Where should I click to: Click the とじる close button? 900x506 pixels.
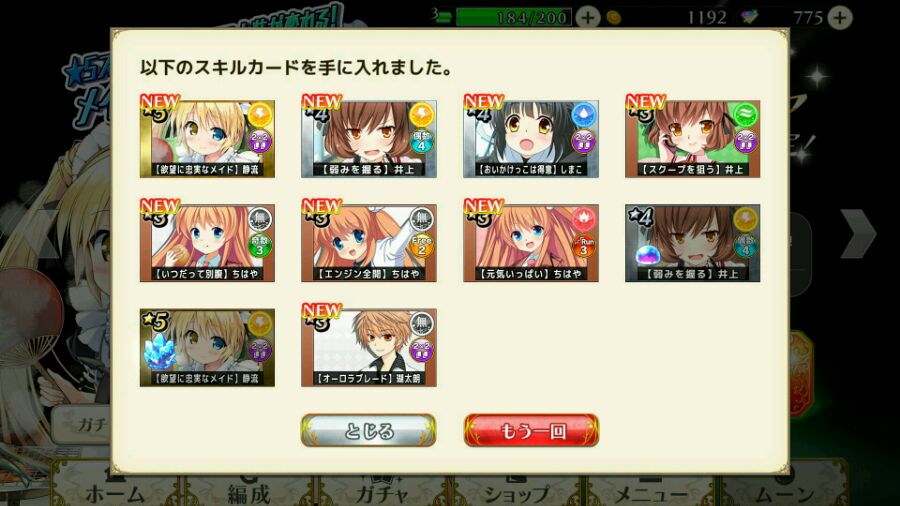click(368, 430)
